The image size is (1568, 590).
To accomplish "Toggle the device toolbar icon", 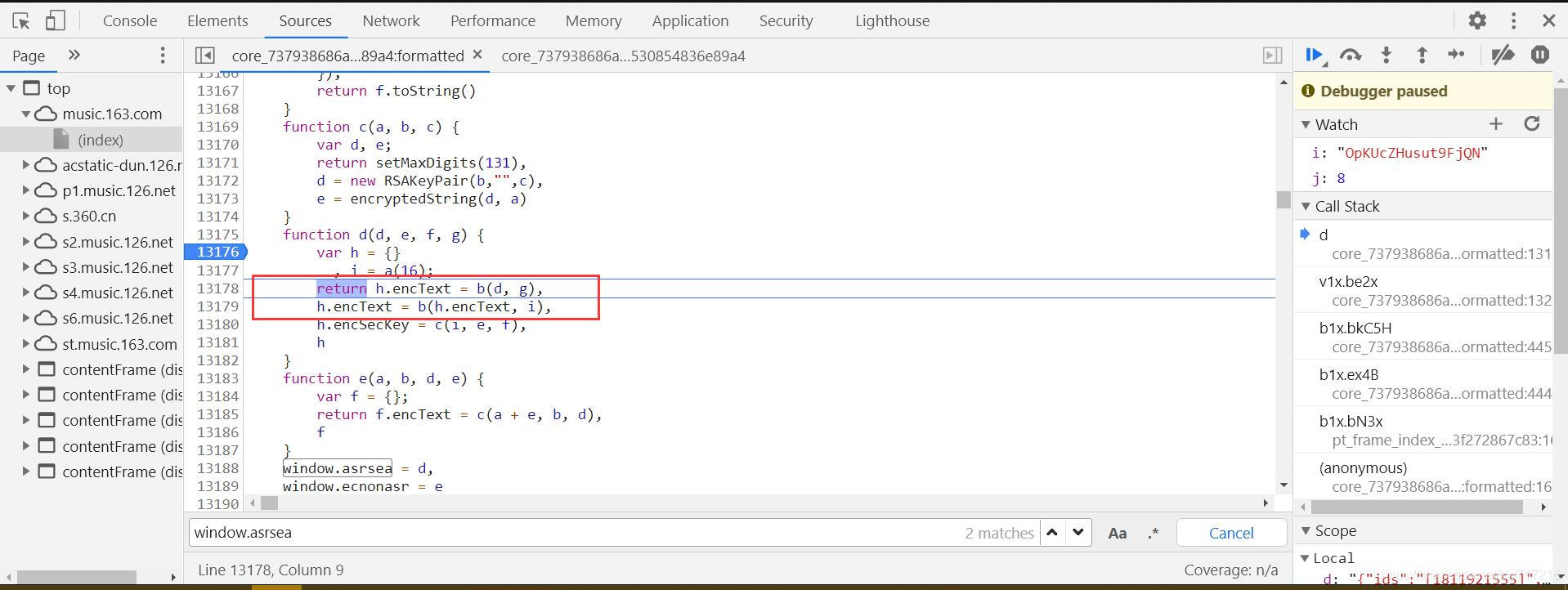I will [x=55, y=20].
